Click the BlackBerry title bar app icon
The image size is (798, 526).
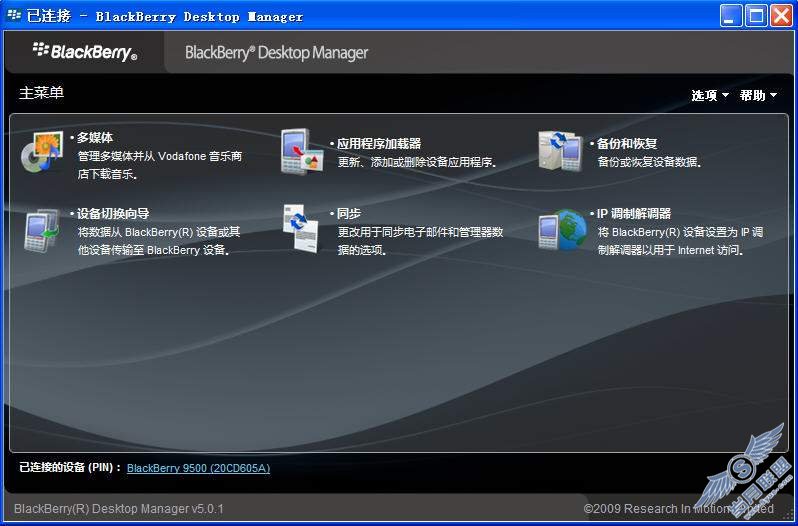tap(14, 15)
